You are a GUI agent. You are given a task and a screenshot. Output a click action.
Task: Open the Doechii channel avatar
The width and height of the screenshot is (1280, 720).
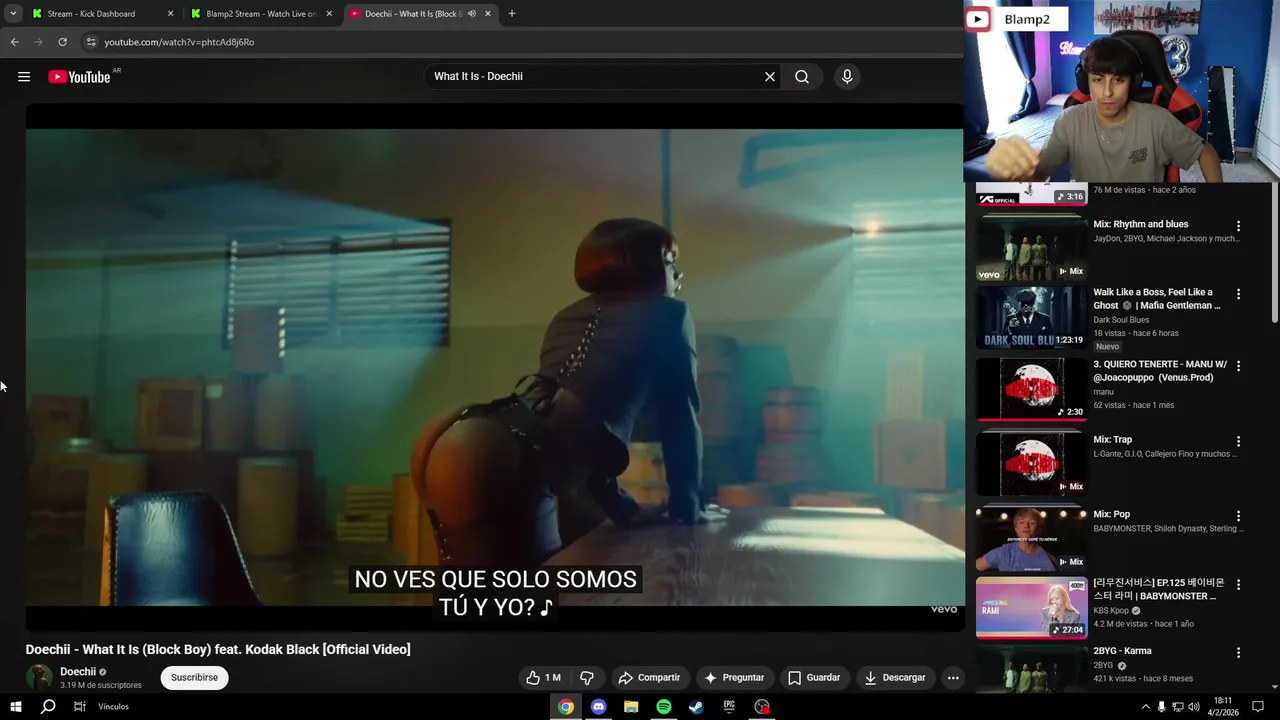[39, 678]
